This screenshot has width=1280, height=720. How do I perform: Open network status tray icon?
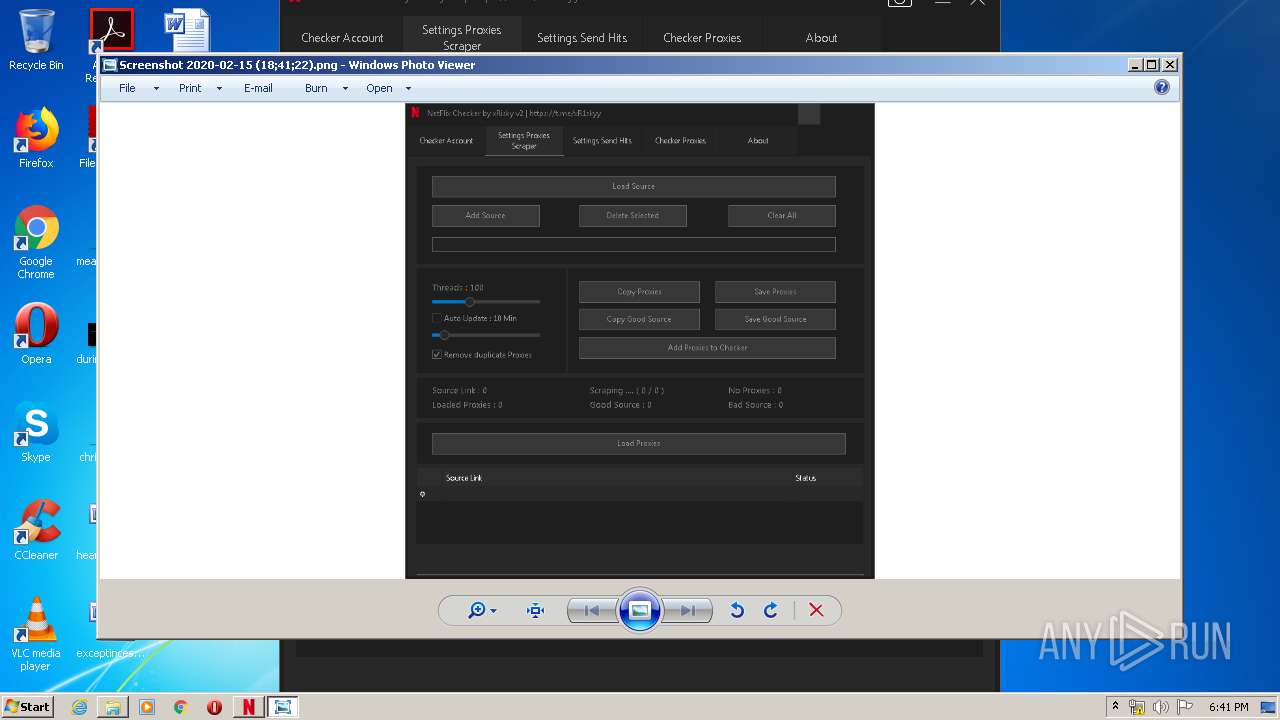(x=1137, y=707)
